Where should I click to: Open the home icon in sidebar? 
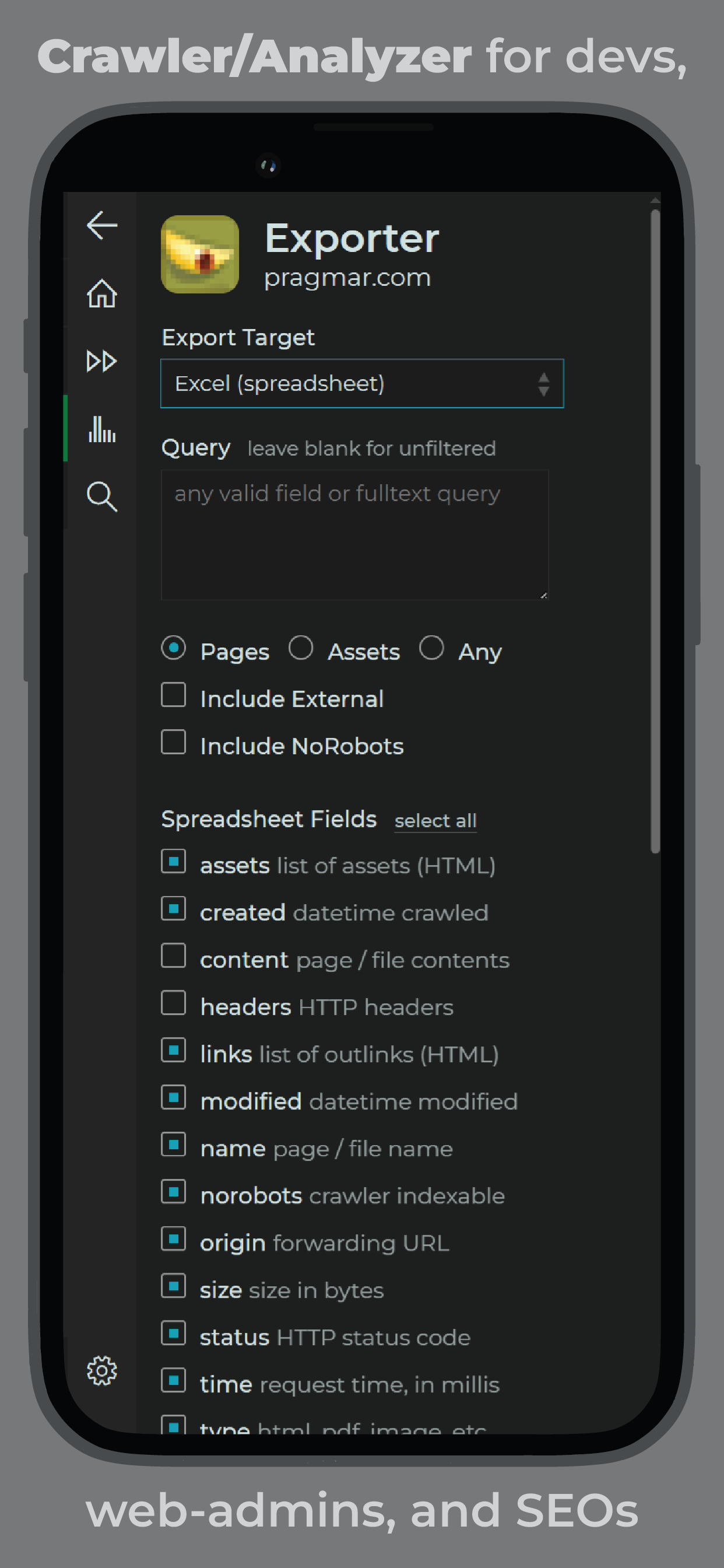[101, 293]
